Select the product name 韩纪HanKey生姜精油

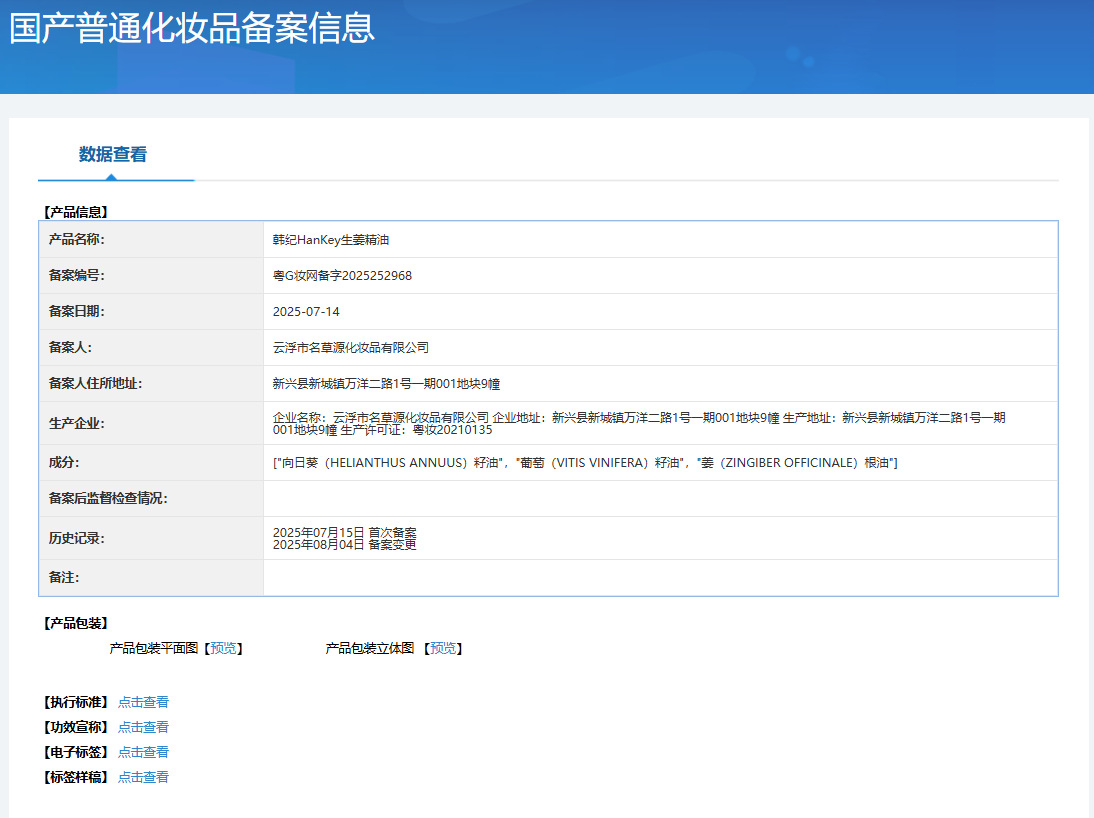[x=331, y=240]
